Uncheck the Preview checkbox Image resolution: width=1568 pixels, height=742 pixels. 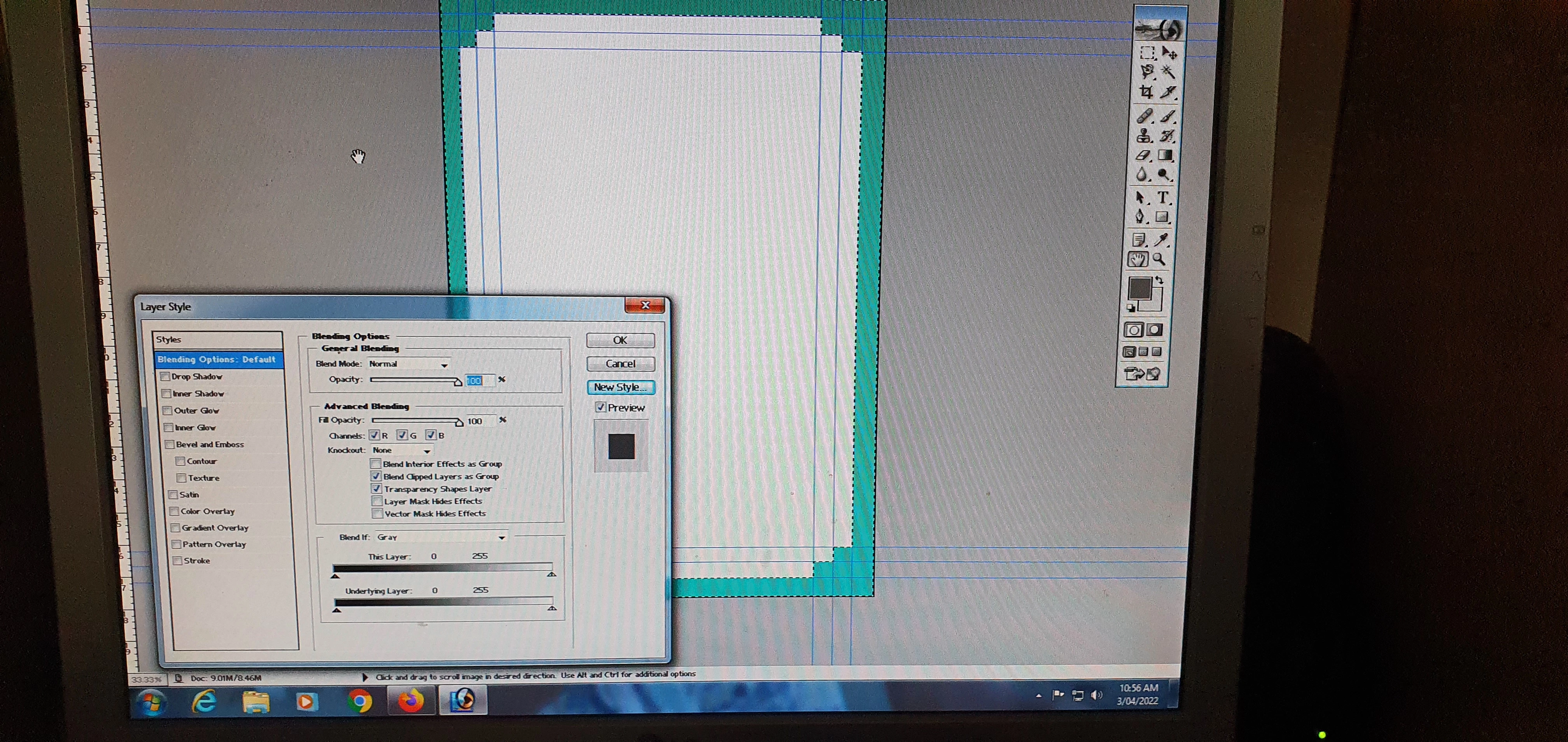click(x=601, y=407)
